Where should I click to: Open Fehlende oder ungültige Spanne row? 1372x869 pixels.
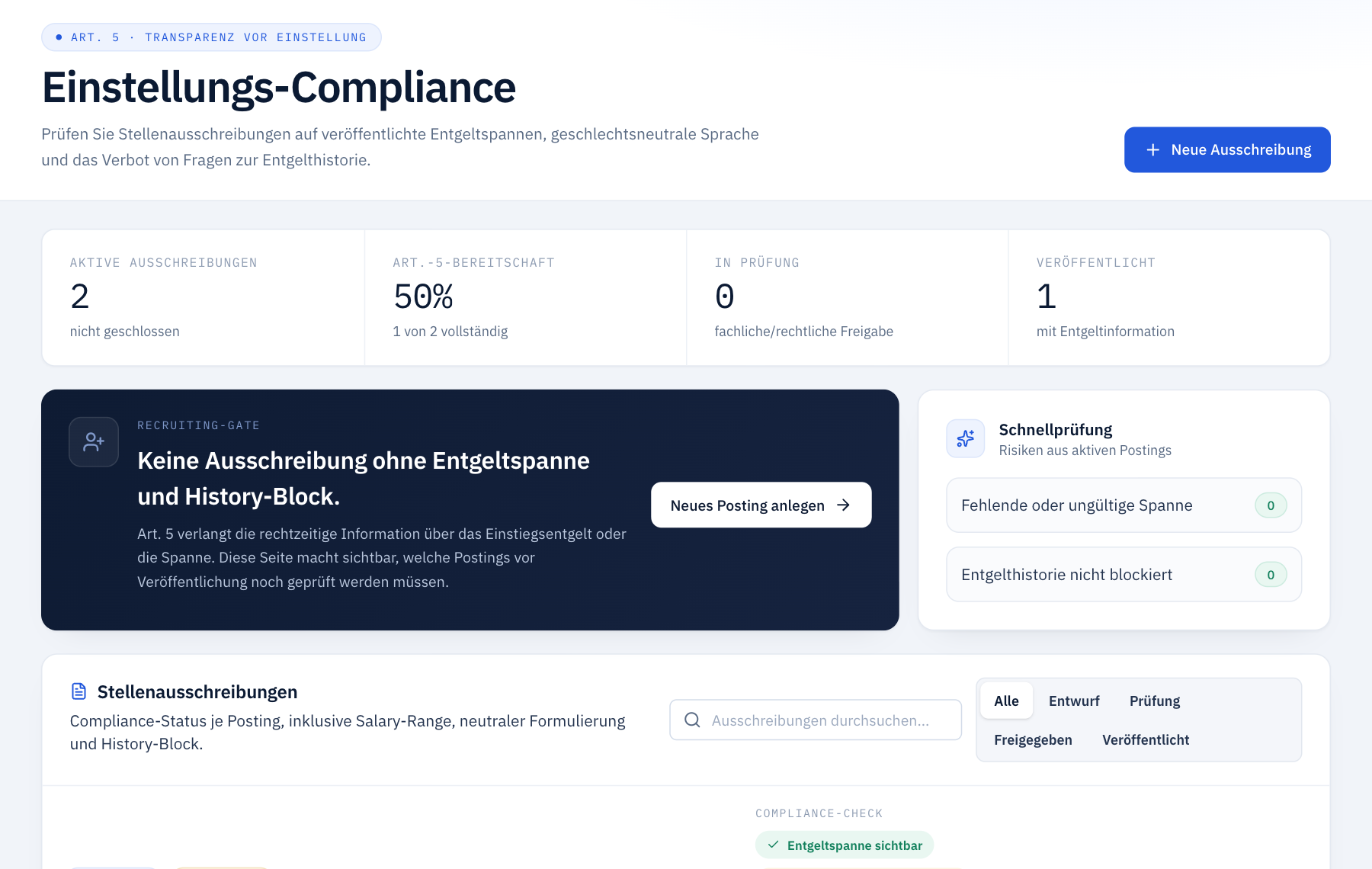(1124, 505)
